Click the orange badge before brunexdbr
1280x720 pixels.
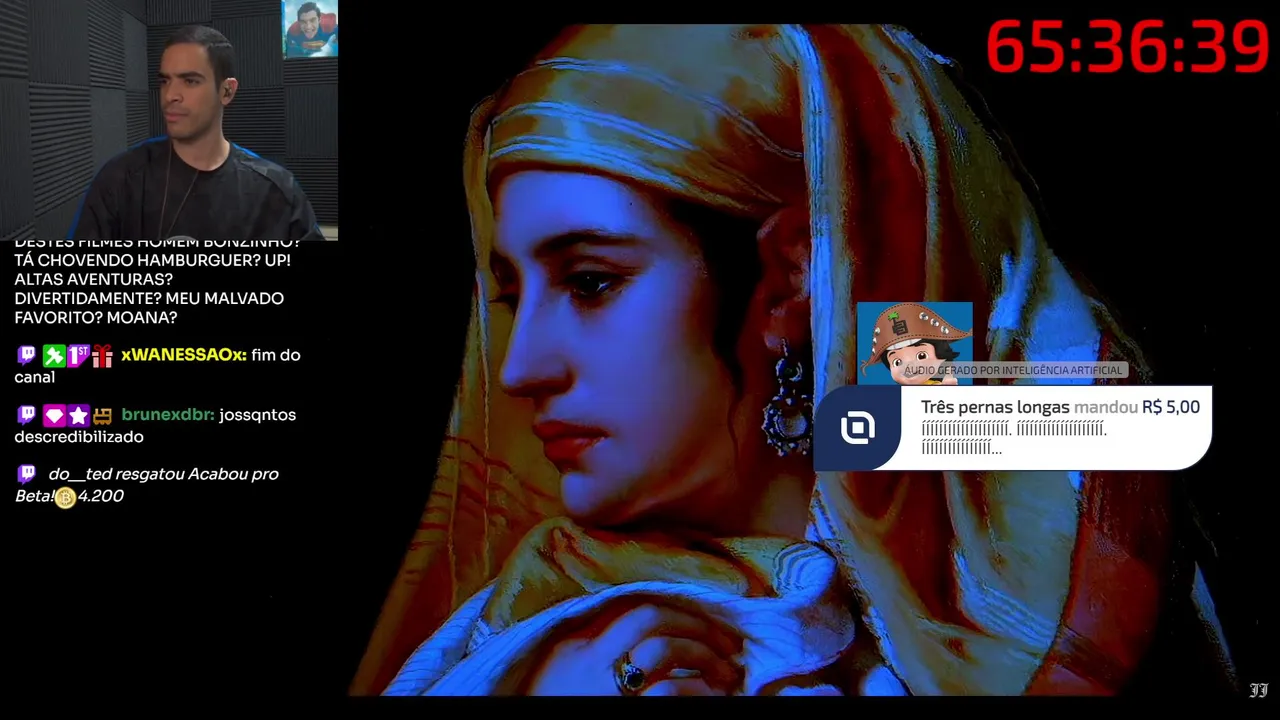tap(102, 414)
